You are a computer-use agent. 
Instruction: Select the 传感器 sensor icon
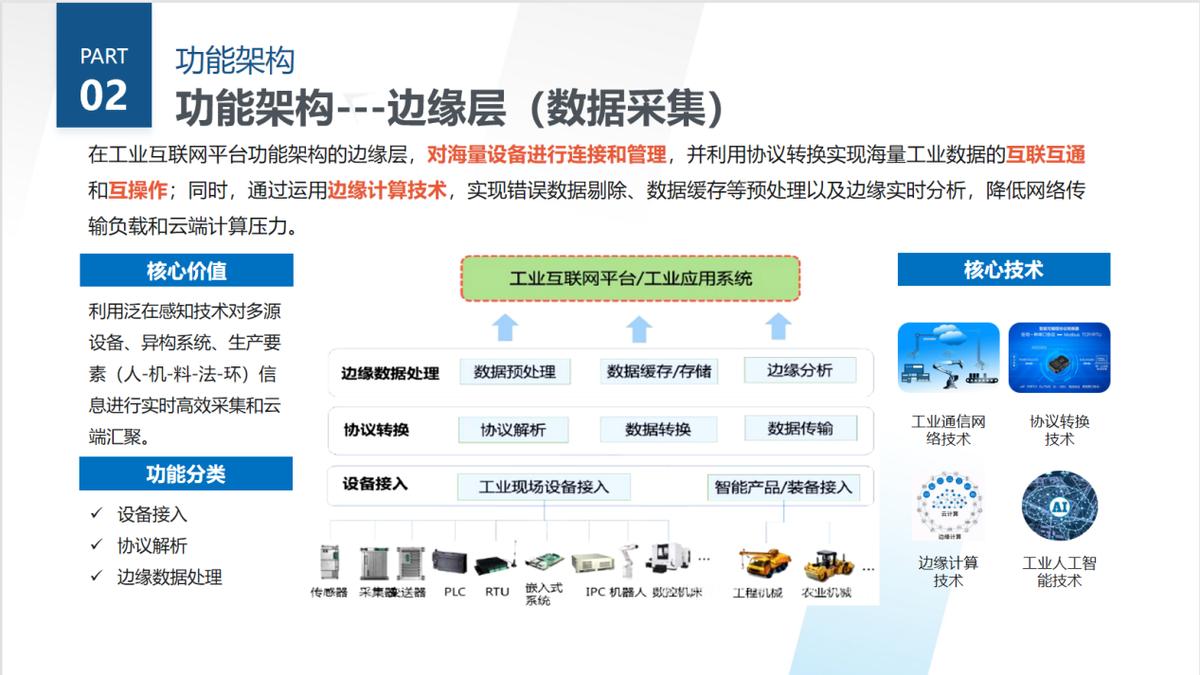pos(330,562)
